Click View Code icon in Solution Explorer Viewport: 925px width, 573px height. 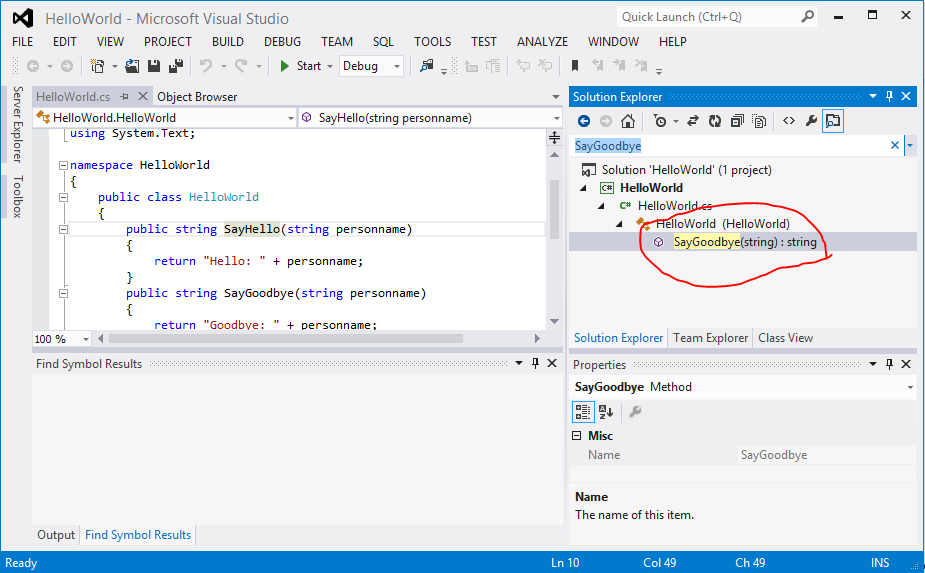(x=789, y=121)
